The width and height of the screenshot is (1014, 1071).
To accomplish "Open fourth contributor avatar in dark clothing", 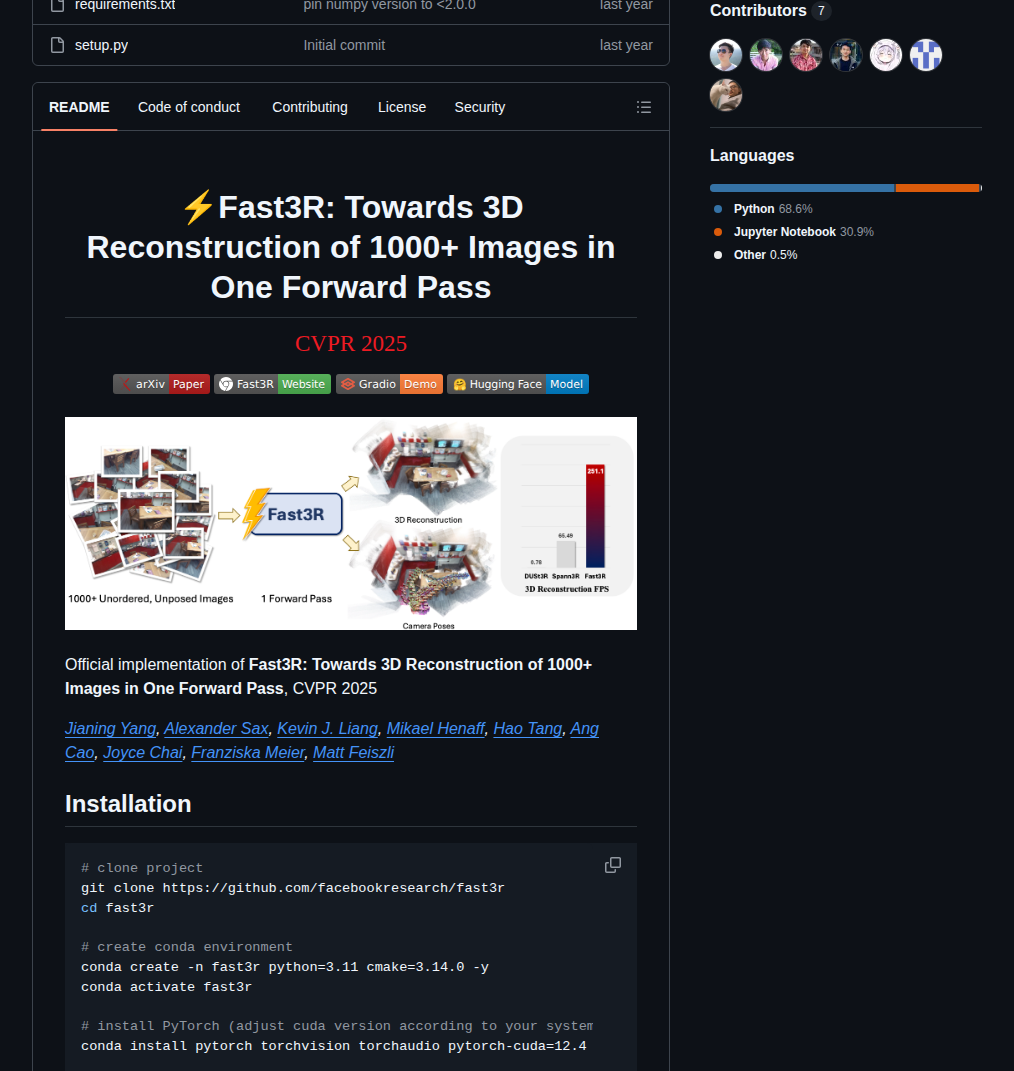I will point(845,55).
